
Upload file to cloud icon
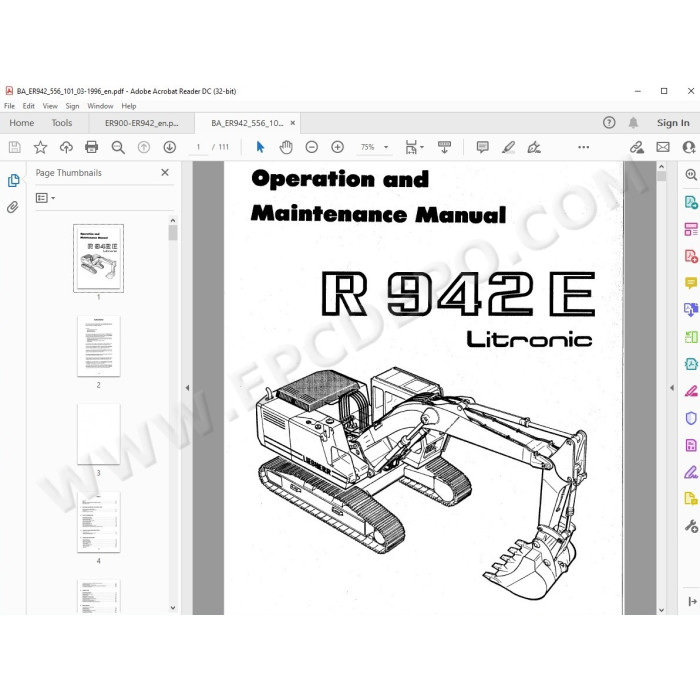click(66, 147)
